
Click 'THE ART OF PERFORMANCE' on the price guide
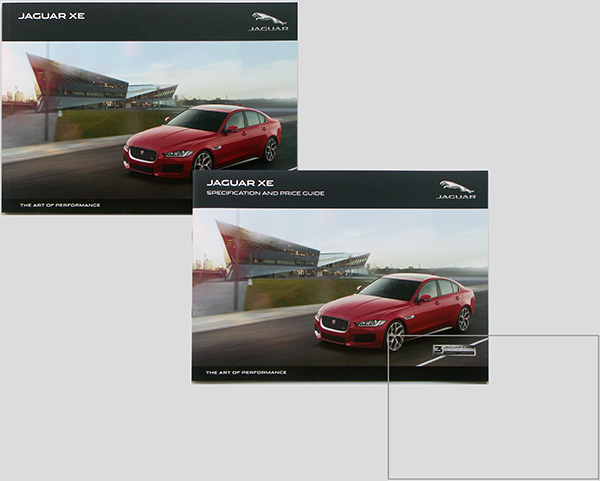point(246,372)
